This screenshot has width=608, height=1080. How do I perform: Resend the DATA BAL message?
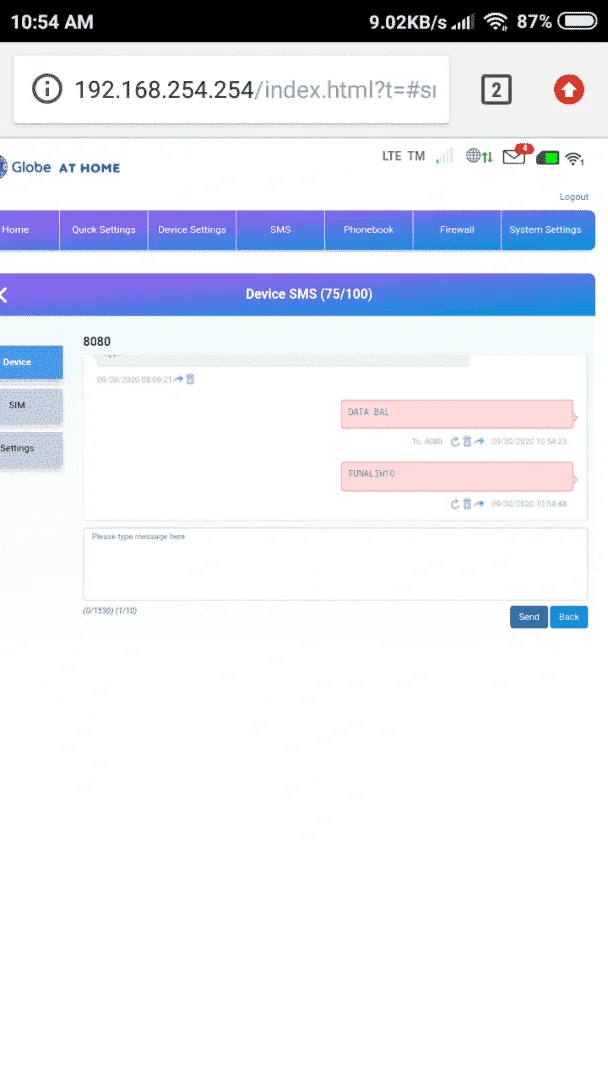coord(455,442)
